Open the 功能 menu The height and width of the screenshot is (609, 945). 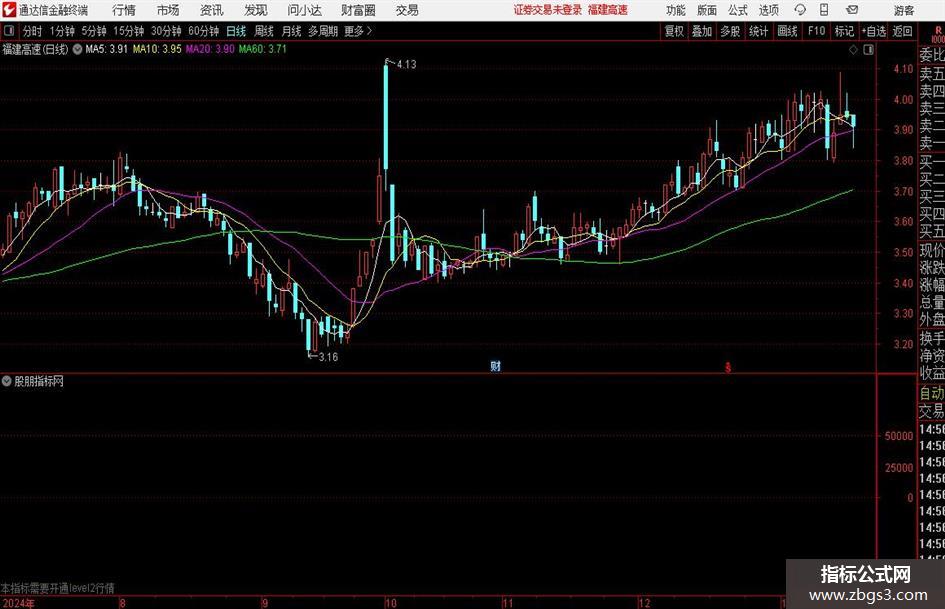pyautogui.click(x=676, y=10)
